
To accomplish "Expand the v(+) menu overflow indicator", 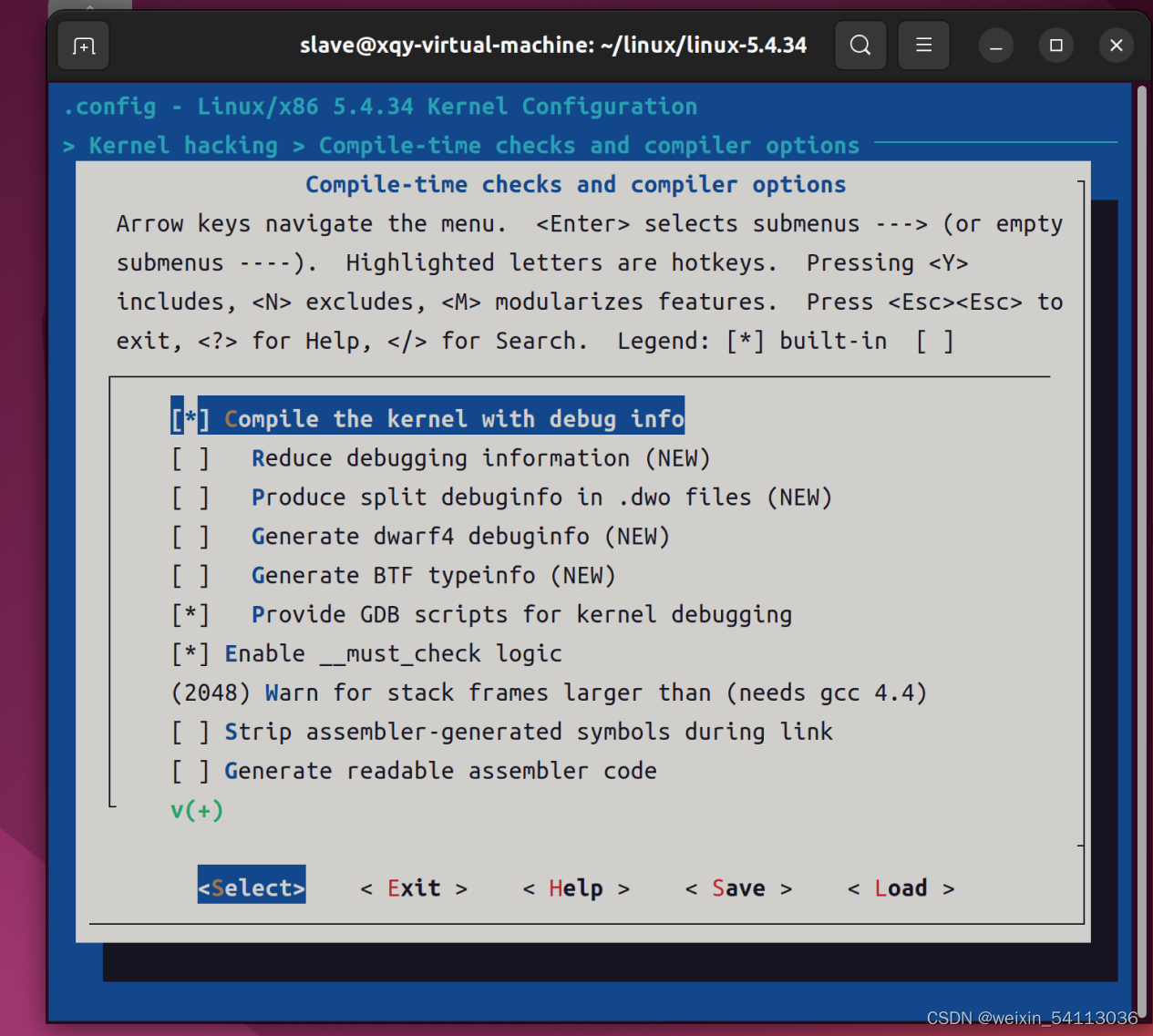I will 196,809.
